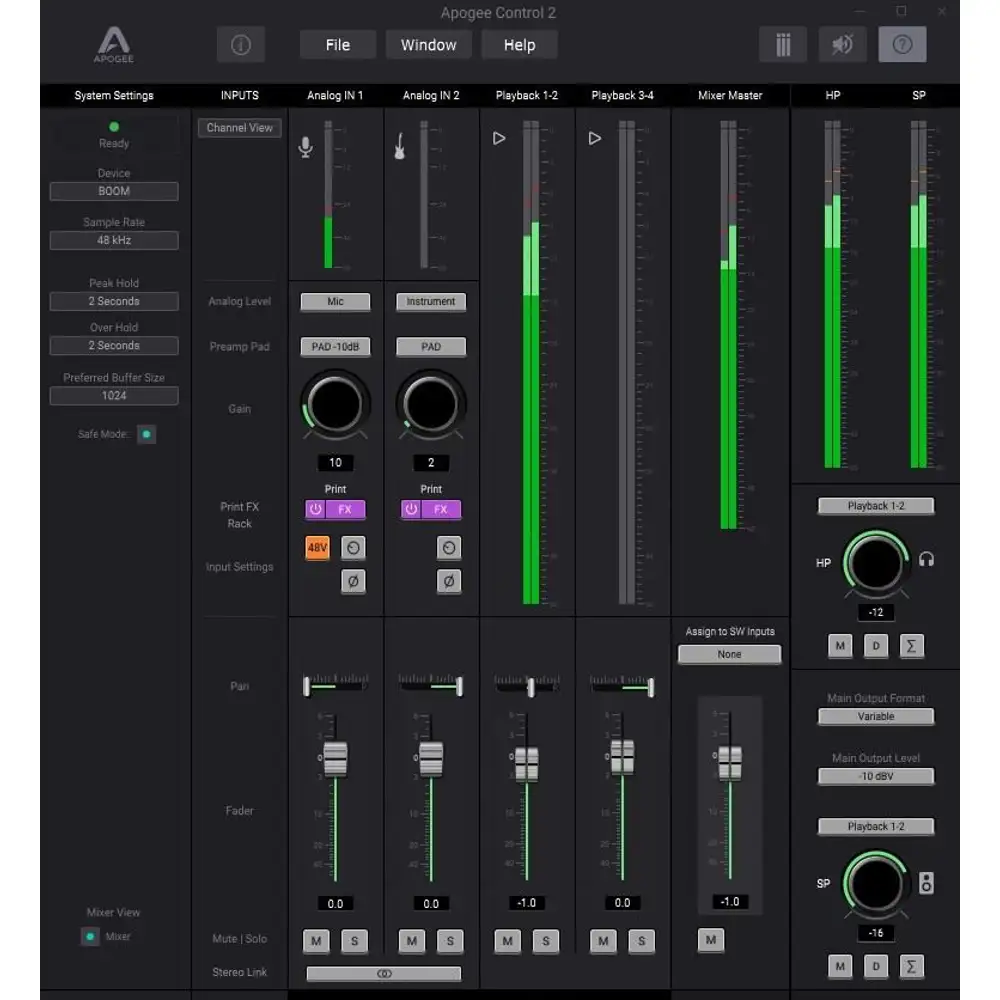1000x1000 pixels.
Task: Toggle the Stereo Link button for analog inputs
Action: point(384,973)
